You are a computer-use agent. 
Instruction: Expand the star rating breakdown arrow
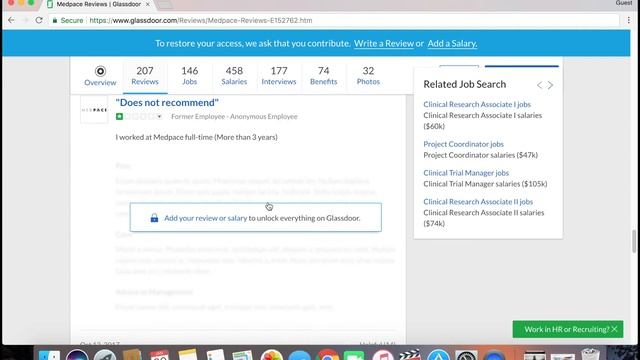coord(159,117)
